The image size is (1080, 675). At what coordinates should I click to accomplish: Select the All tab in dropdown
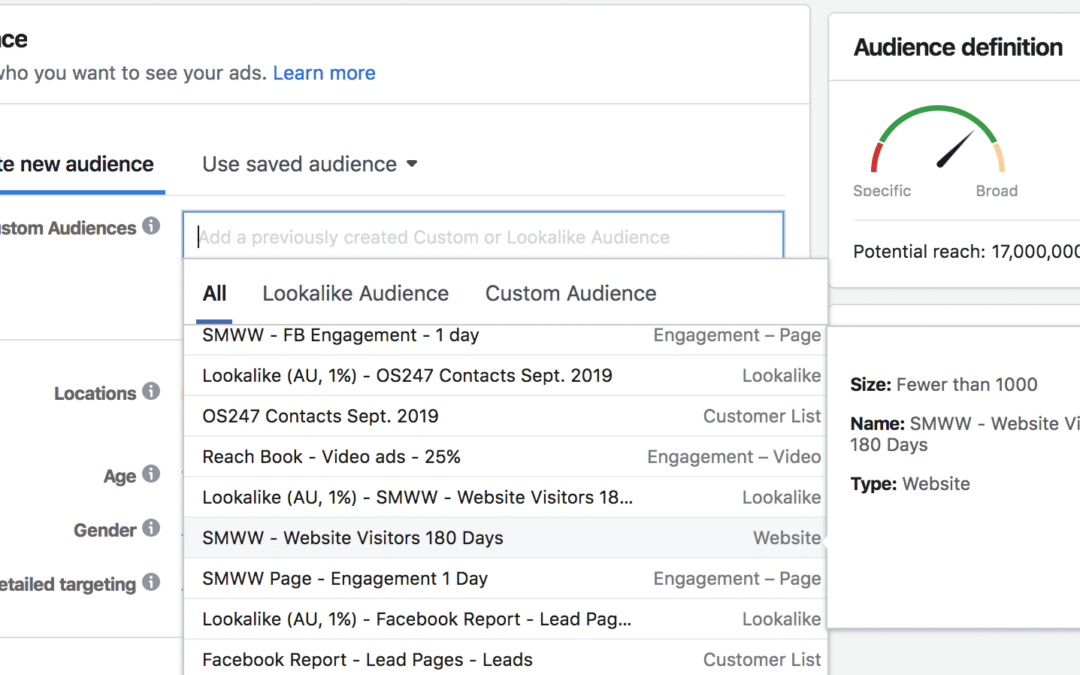pyautogui.click(x=214, y=294)
